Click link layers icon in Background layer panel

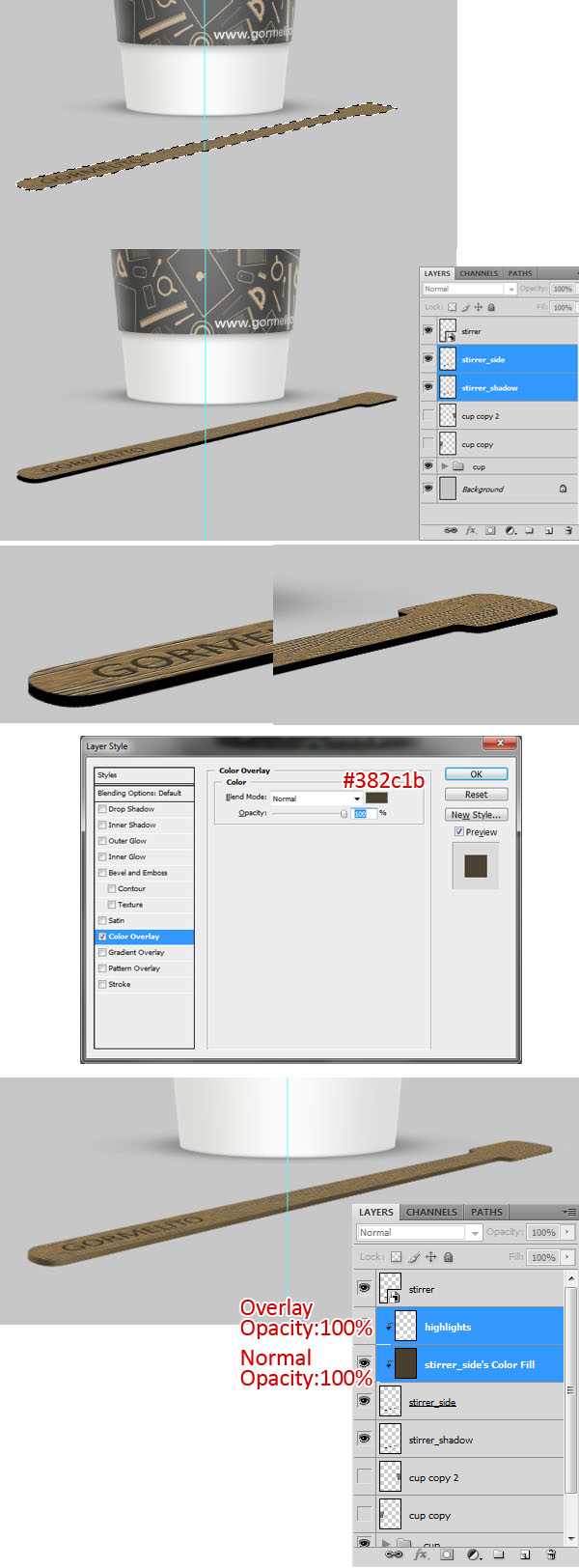click(x=450, y=530)
